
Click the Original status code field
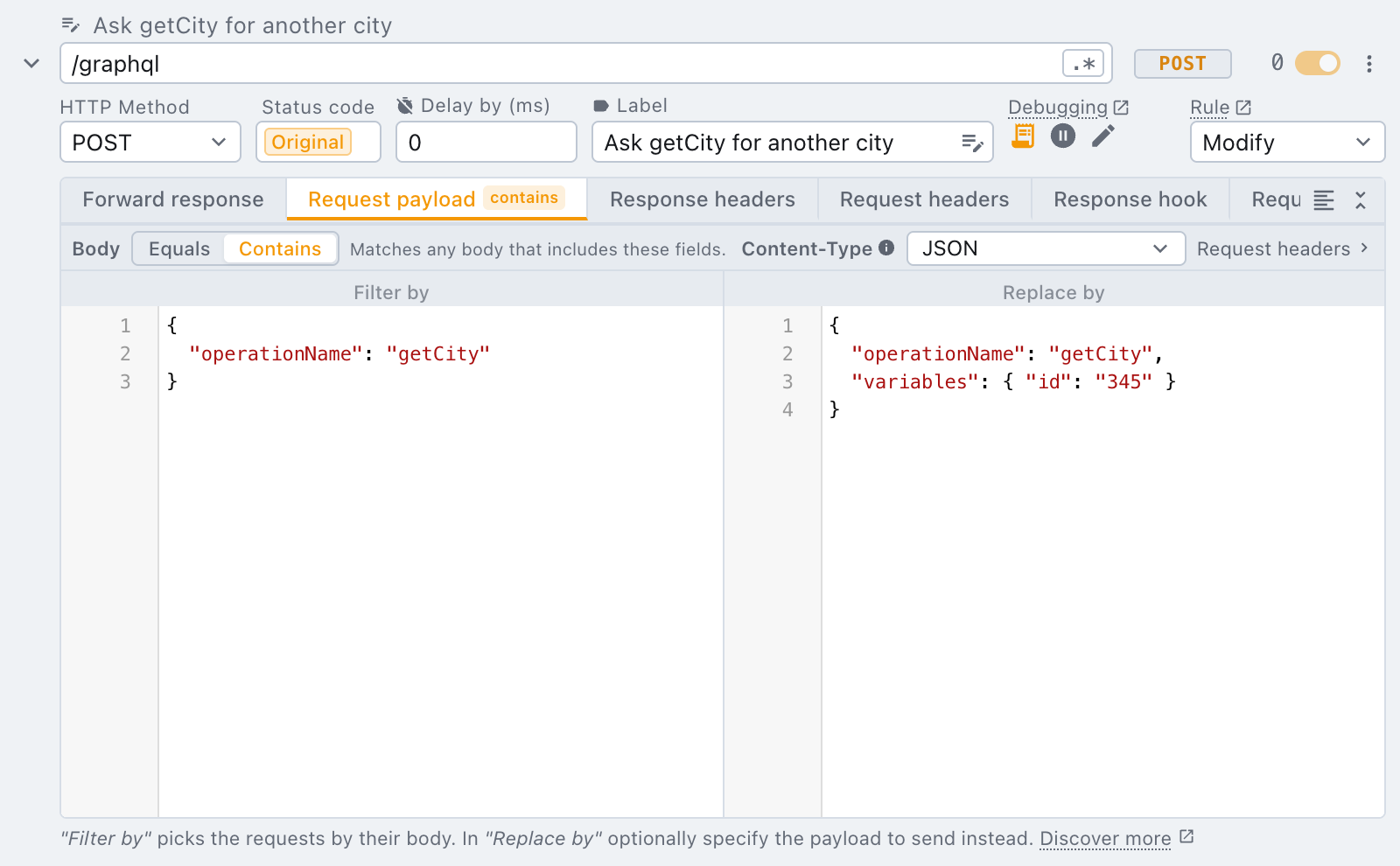pos(318,142)
